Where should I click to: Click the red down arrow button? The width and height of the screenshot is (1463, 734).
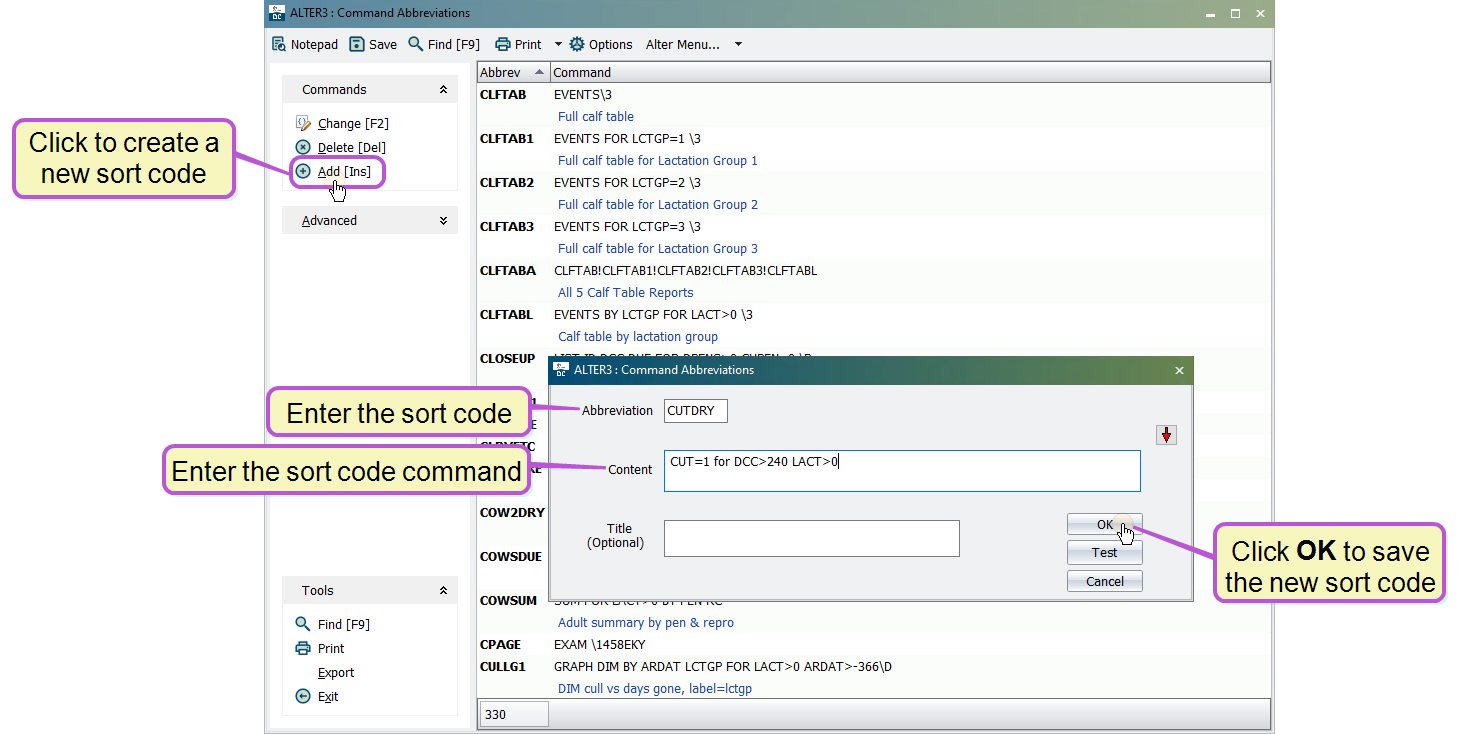[1166, 435]
